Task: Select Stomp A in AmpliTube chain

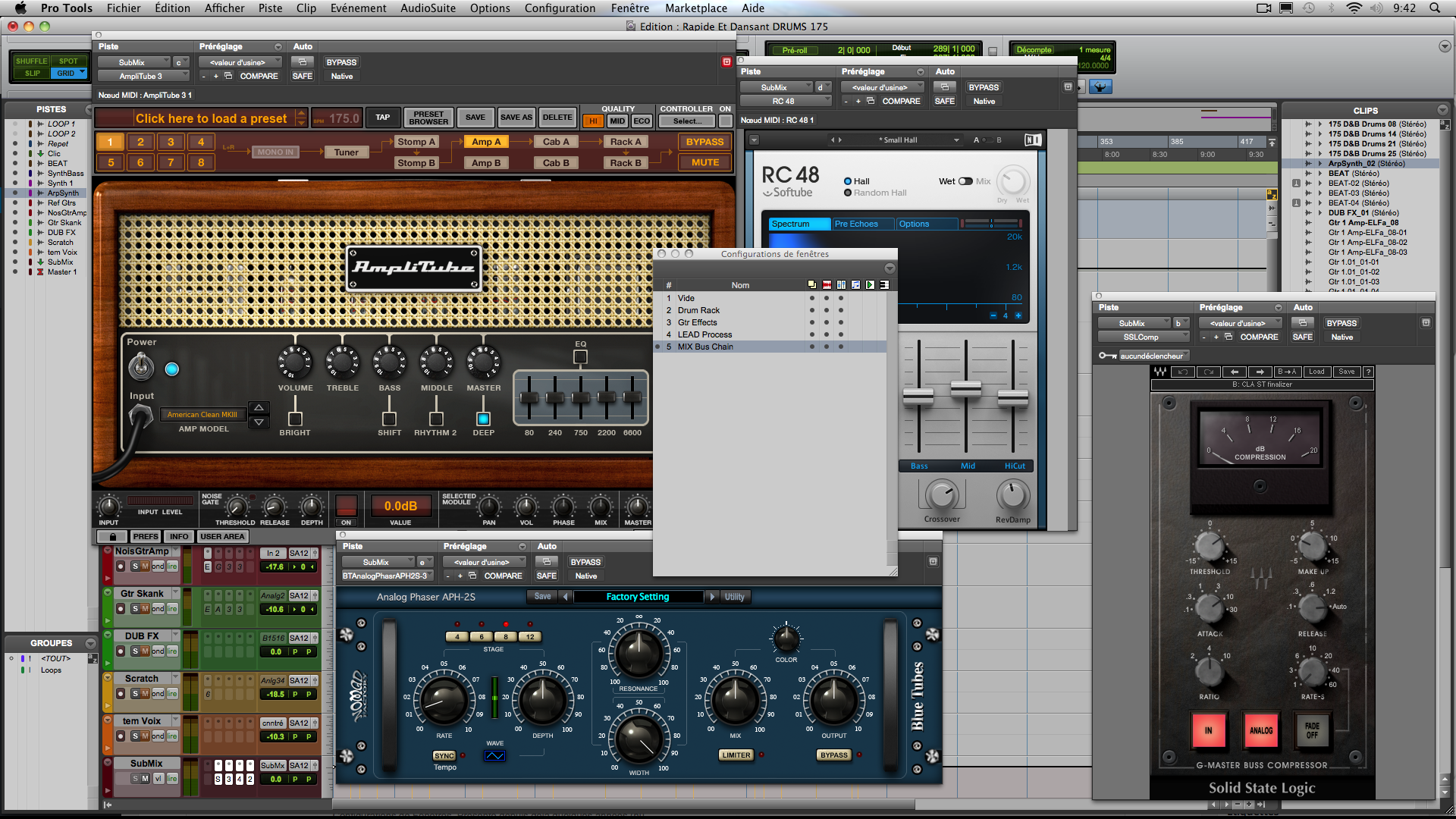Action: [416, 142]
